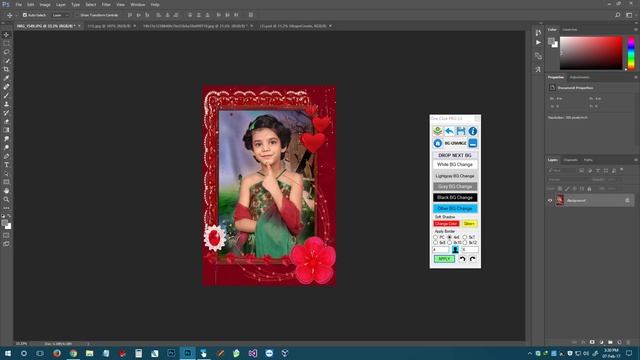This screenshot has height=360, width=640.
Task: Click the Black BG Change button
Action: (x=455, y=198)
